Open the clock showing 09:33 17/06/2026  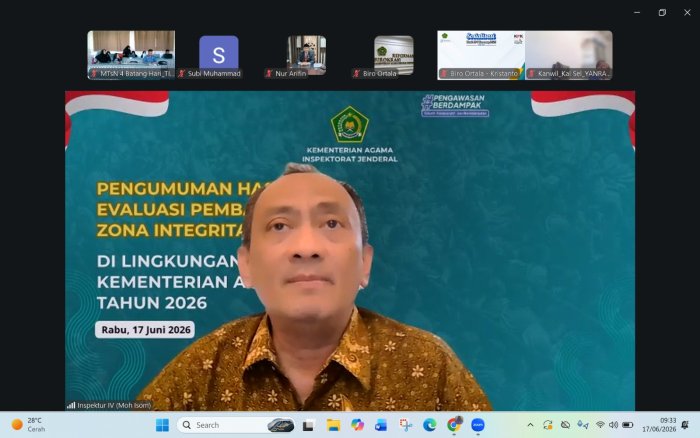click(659, 425)
